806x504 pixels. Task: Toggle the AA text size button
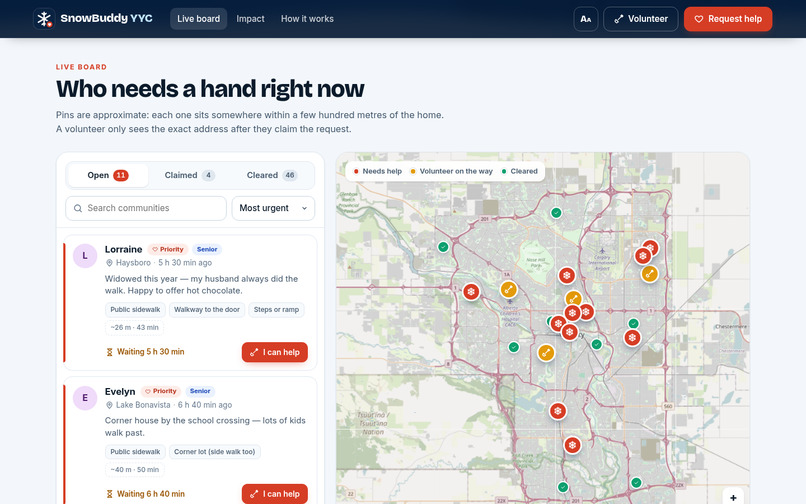(x=585, y=19)
